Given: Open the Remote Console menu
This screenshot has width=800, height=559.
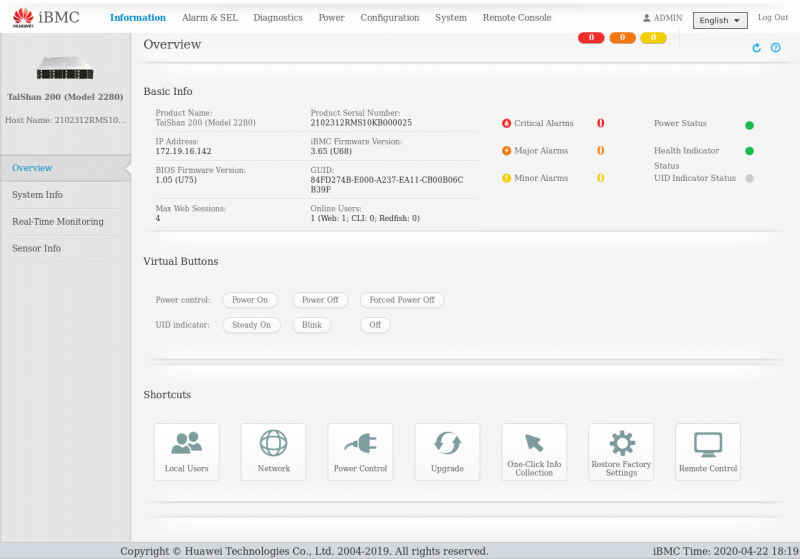Looking at the screenshot, I should (x=517, y=17).
